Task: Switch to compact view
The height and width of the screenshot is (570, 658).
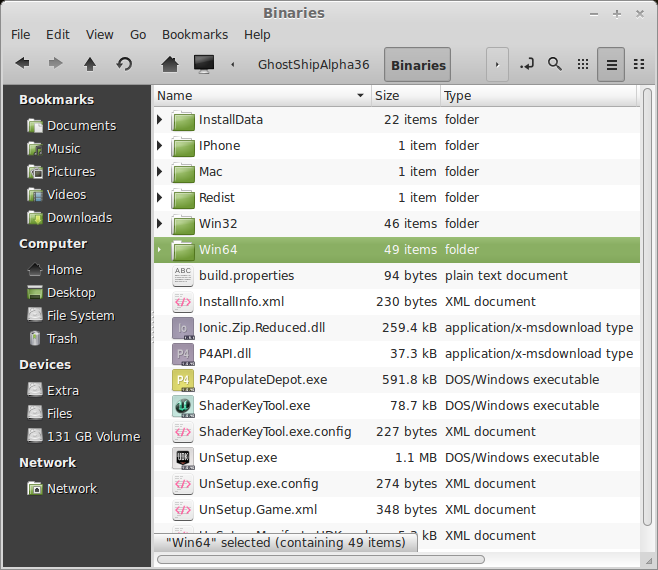Action: pyautogui.click(x=639, y=64)
